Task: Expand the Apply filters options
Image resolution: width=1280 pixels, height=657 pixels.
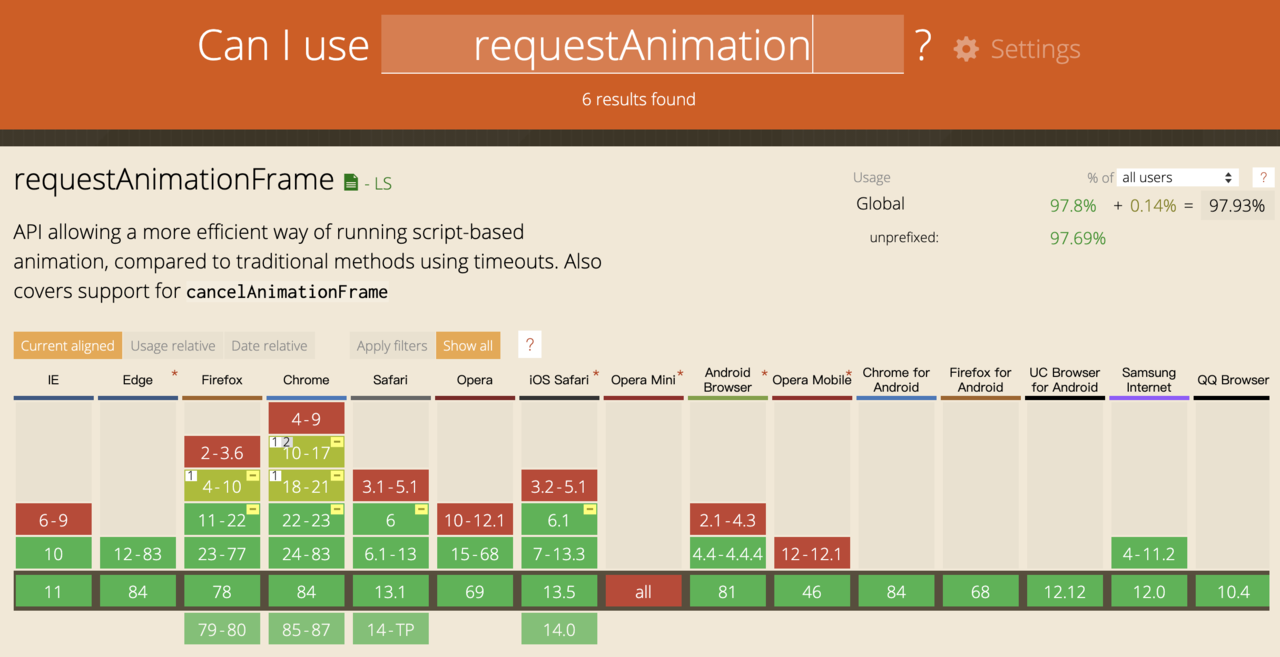Action: (392, 345)
